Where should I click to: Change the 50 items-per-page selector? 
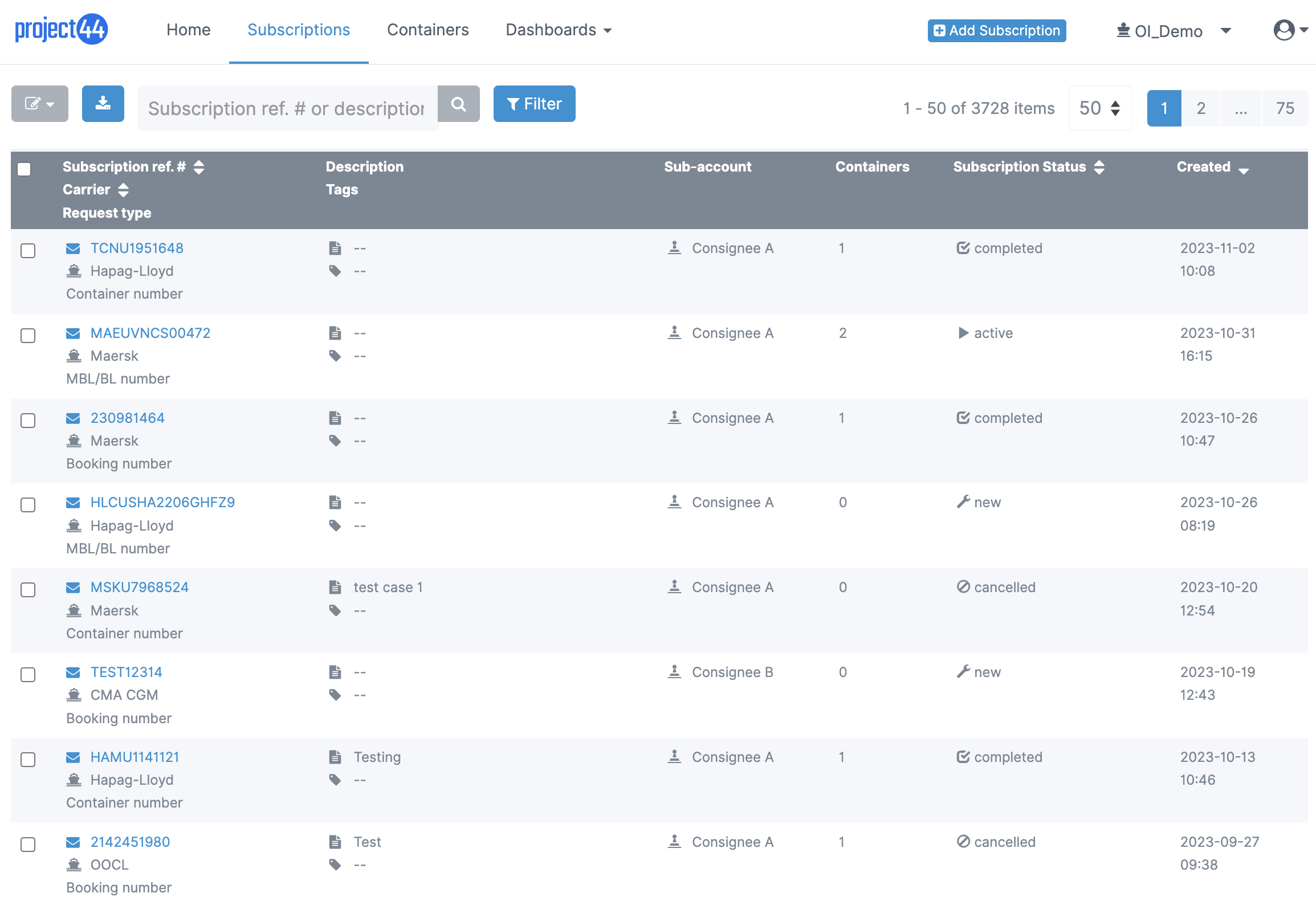1100,108
